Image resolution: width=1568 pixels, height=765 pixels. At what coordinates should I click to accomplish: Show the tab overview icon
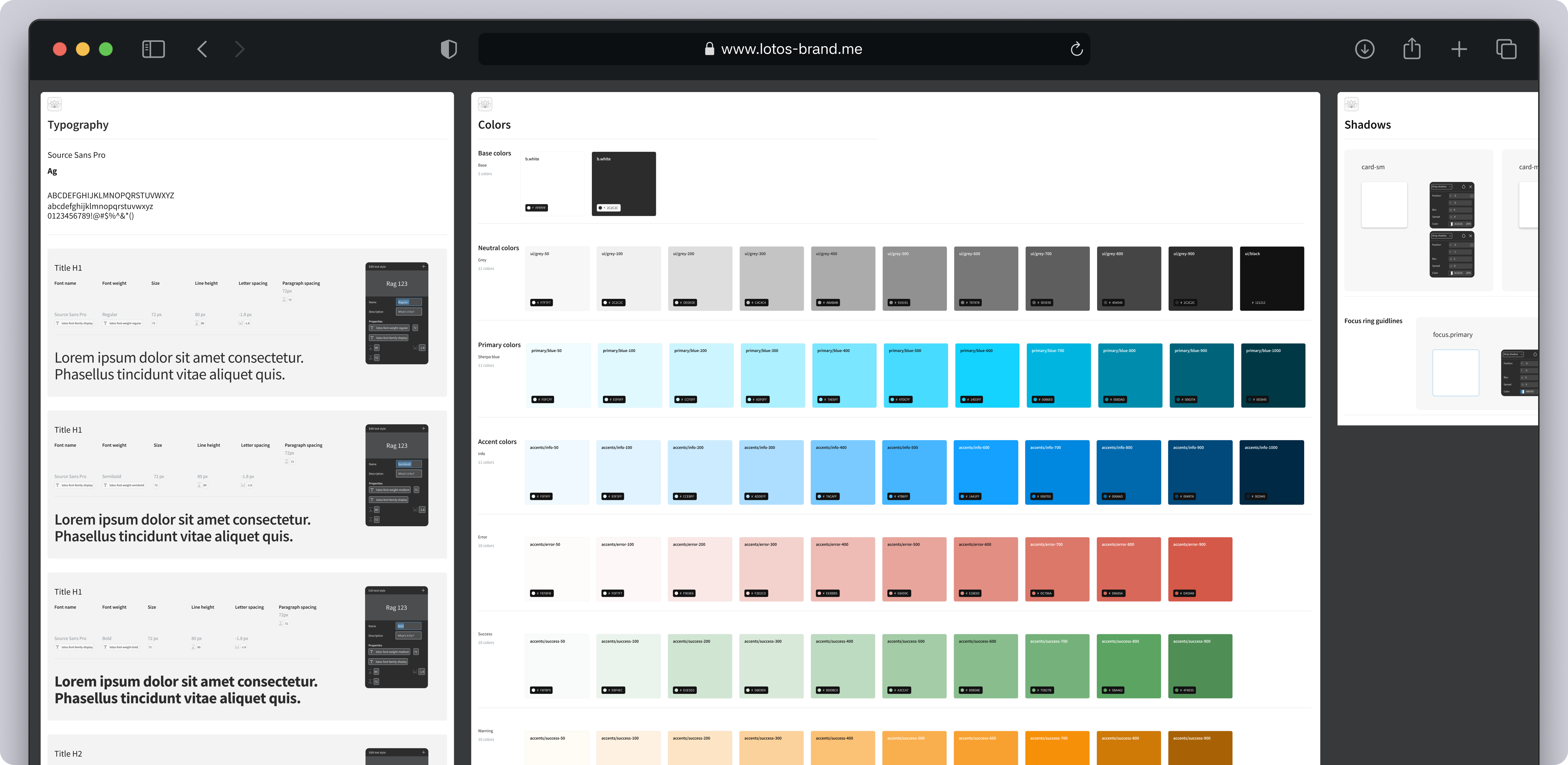point(1506,49)
